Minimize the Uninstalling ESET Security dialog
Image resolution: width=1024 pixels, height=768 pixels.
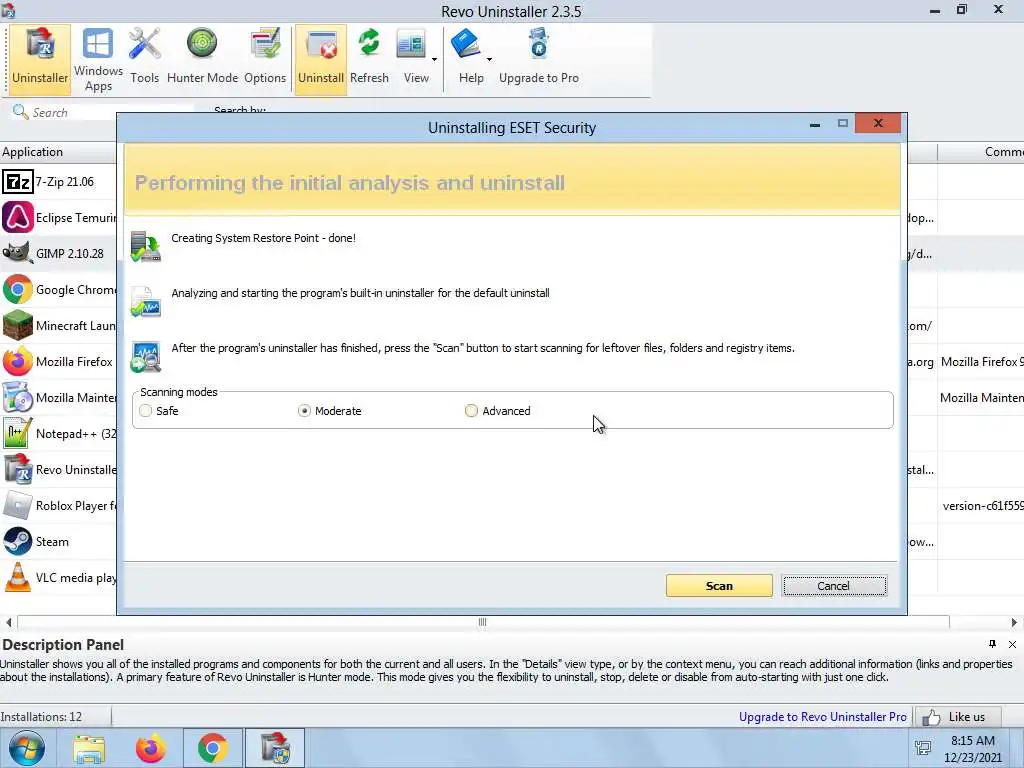(x=814, y=124)
